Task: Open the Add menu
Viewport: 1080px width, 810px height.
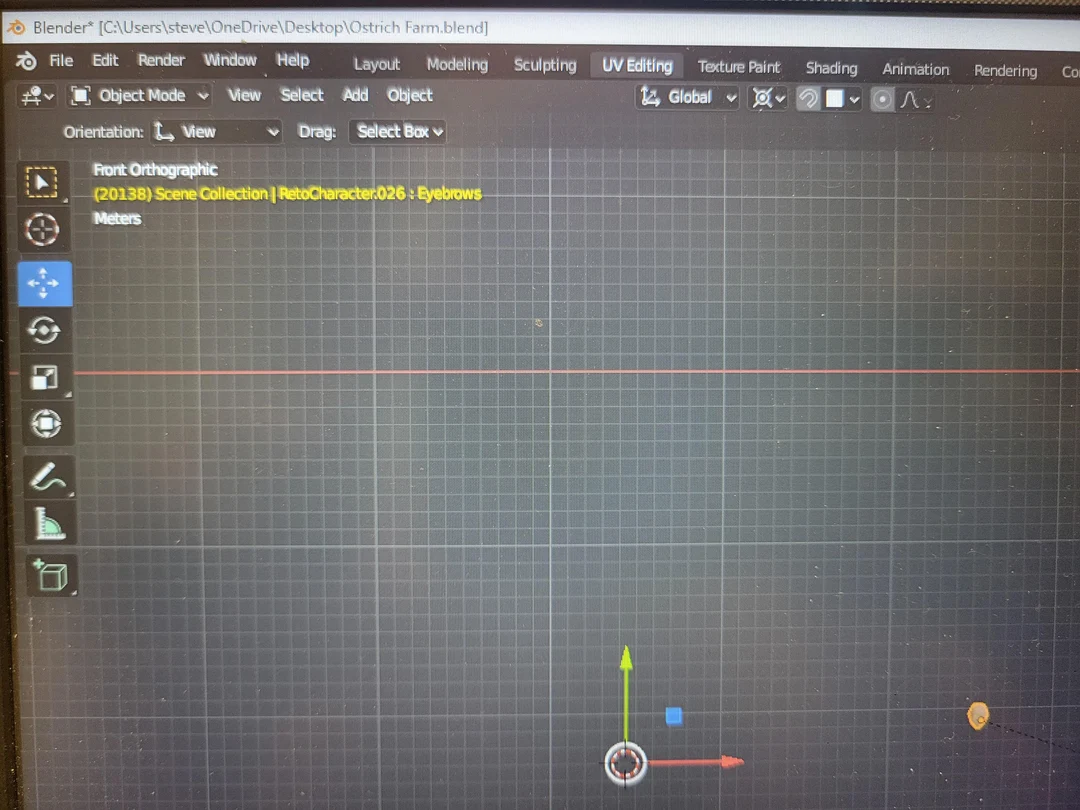Action: click(x=355, y=96)
